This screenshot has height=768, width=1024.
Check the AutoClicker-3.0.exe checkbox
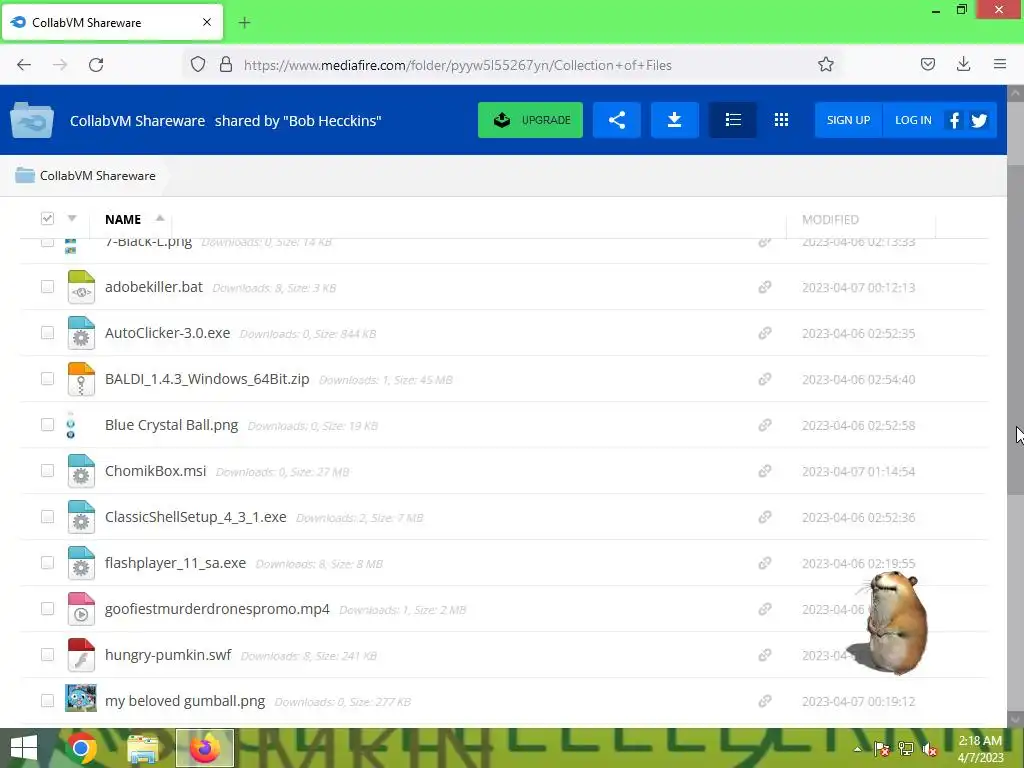click(47, 333)
